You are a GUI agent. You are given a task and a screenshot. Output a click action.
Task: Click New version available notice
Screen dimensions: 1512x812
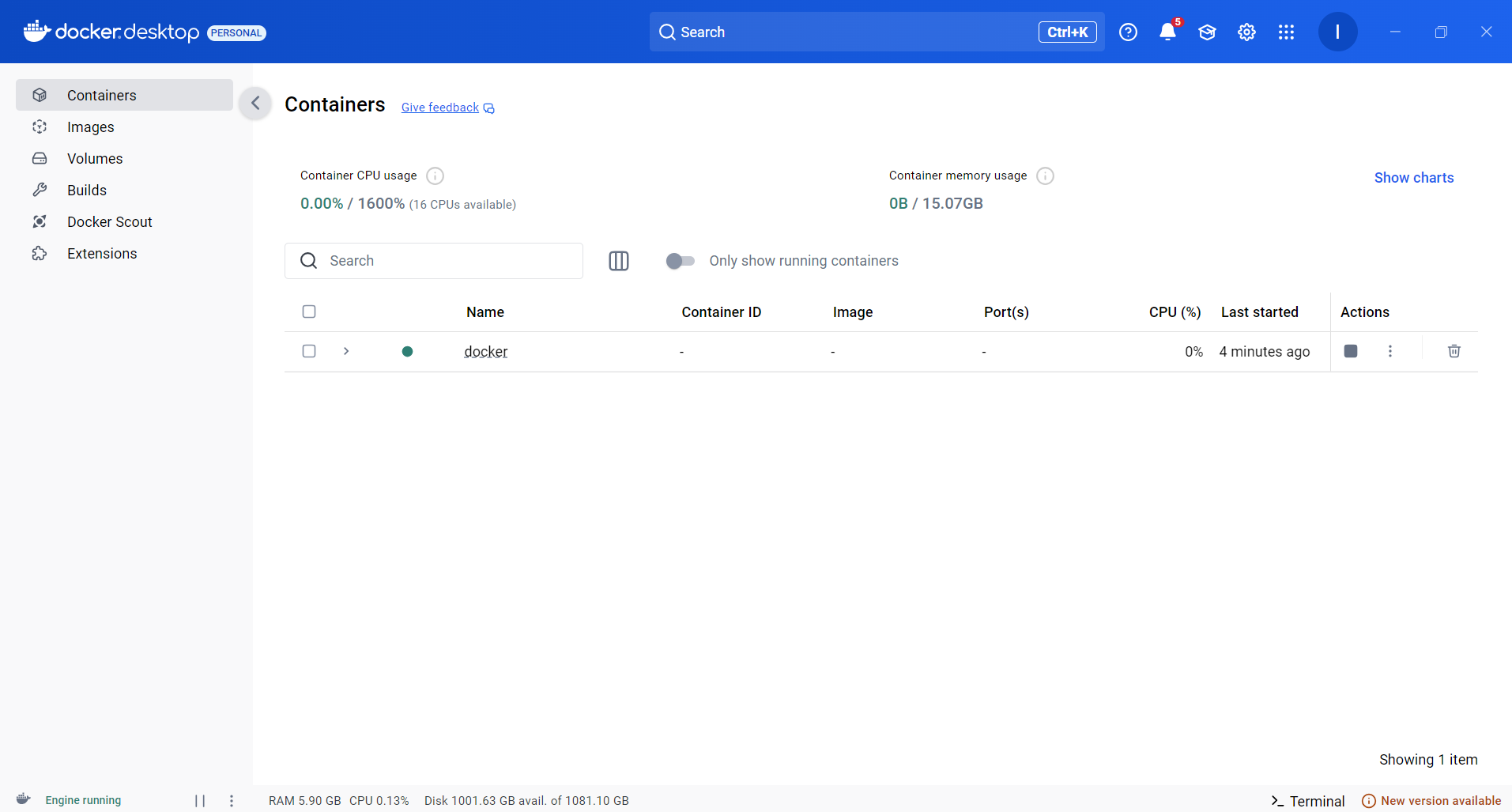(x=1431, y=801)
